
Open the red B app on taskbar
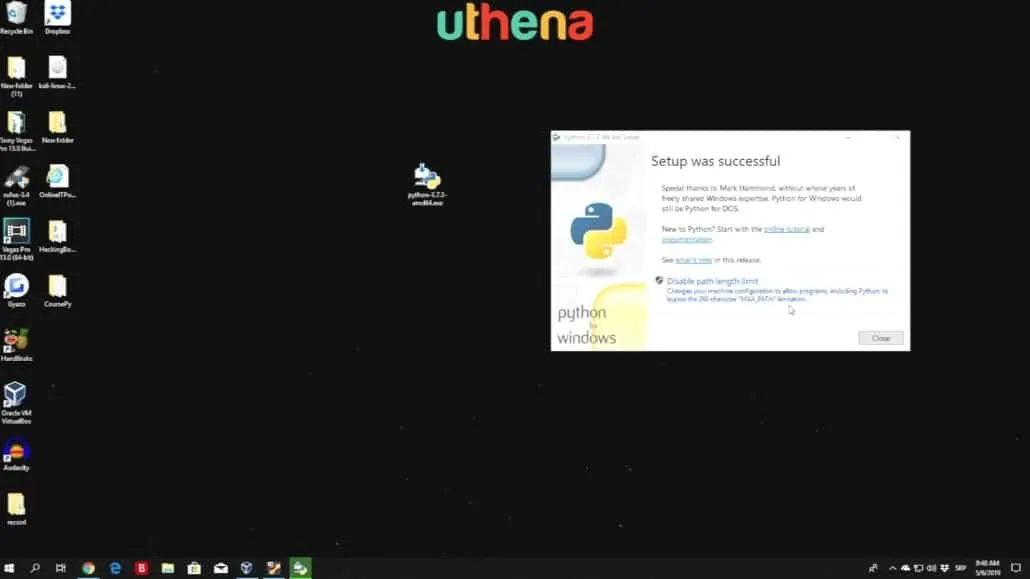(x=141, y=568)
